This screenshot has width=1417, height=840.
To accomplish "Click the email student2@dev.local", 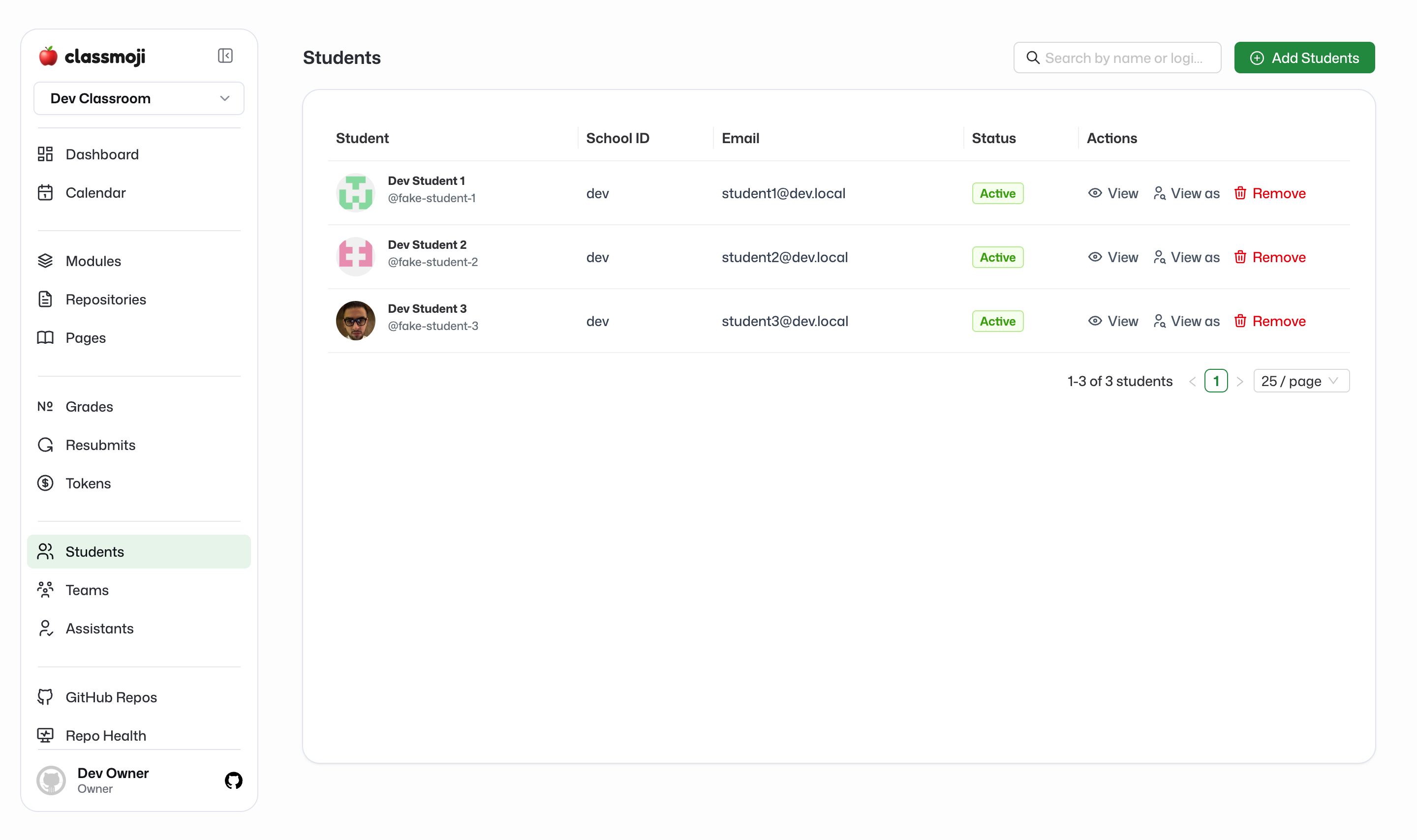I will (785, 258).
